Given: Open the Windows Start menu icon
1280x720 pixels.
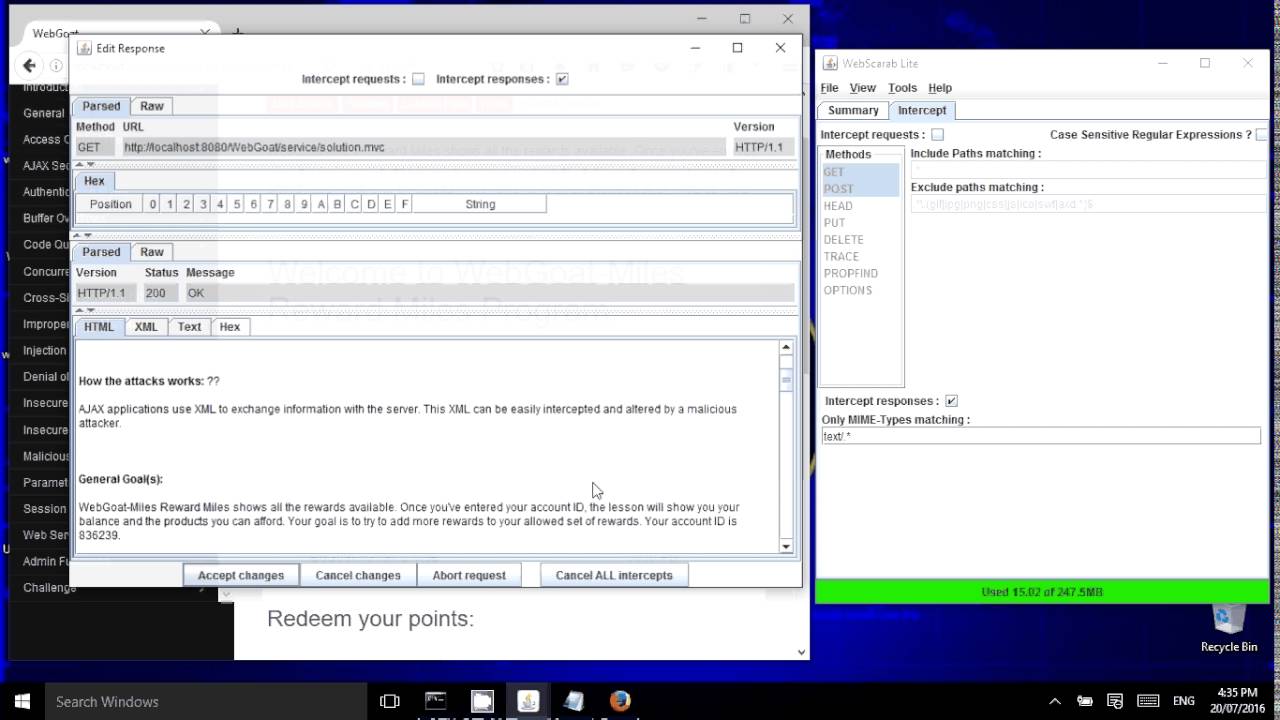Looking at the screenshot, I should pos(21,701).
